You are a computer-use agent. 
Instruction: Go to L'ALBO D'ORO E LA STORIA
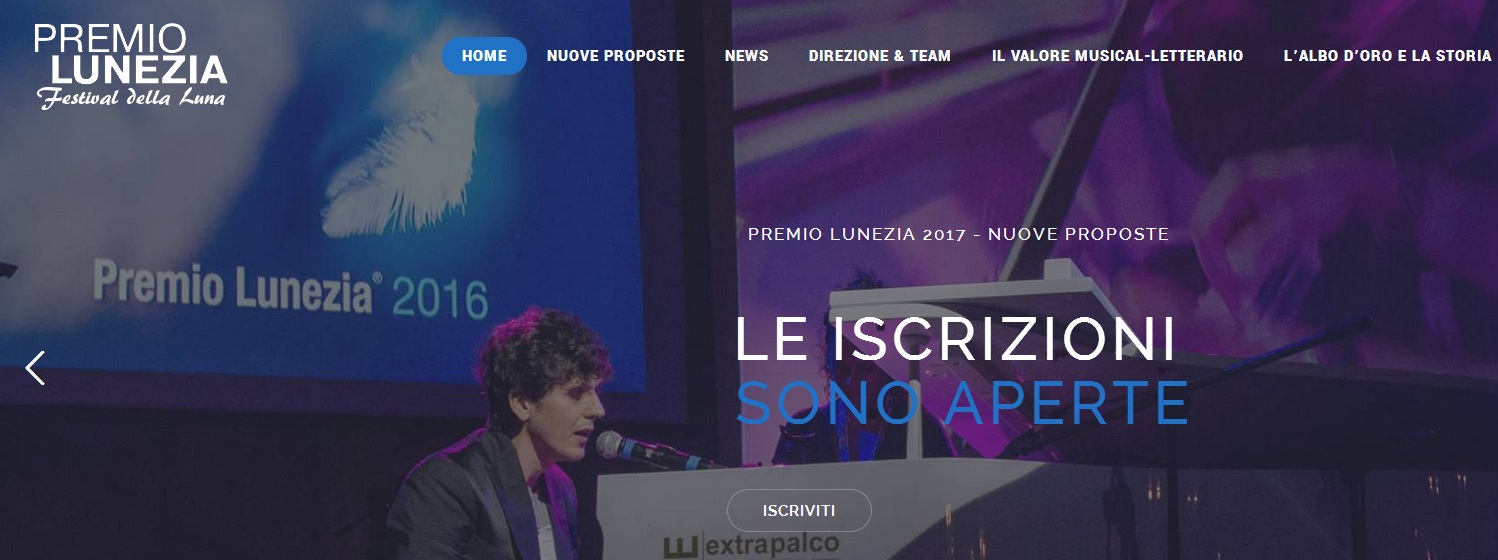(1388, 56)
